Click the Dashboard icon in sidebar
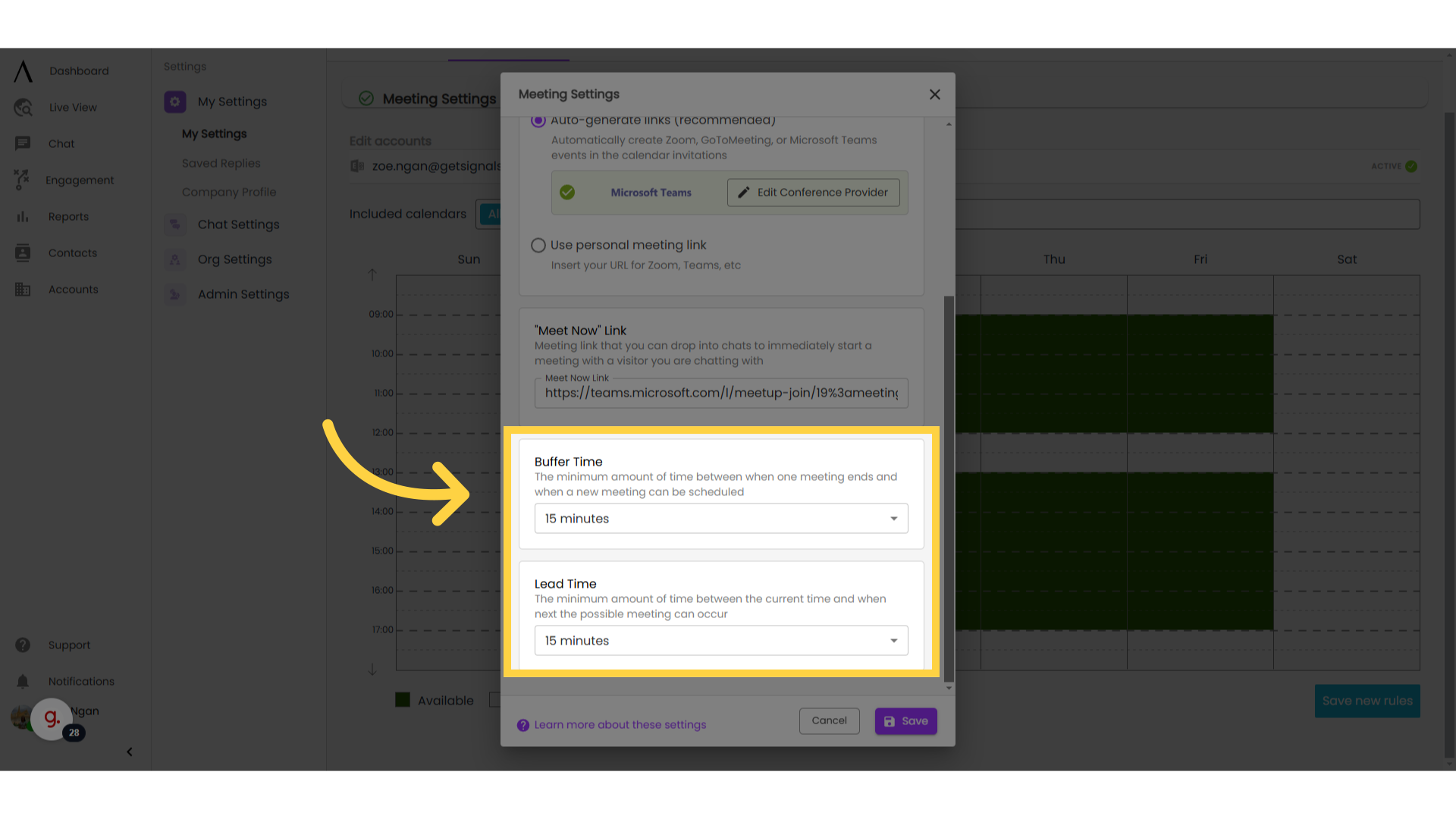The width and height of the screenshot is (1456, 819). pos(23,71)
